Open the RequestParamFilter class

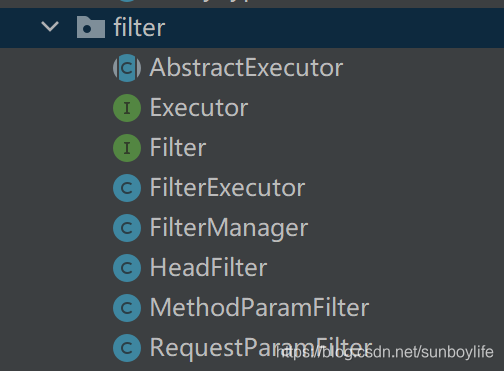coord(261,348)
